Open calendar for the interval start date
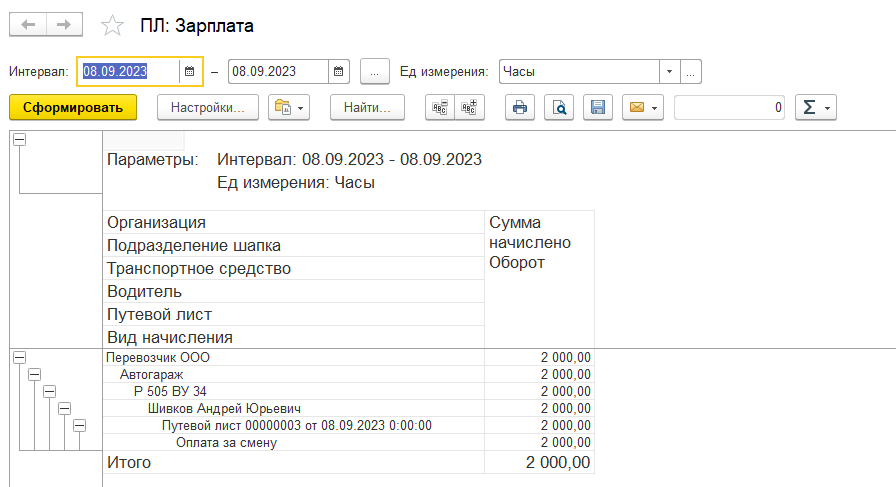This screenshot has height=487, width=896. (190, 71)
